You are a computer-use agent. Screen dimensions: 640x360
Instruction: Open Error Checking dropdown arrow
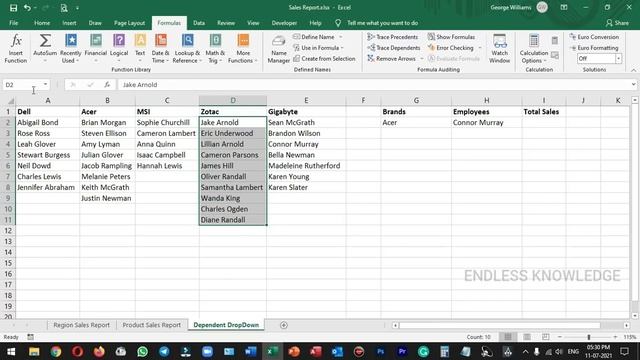480,48
